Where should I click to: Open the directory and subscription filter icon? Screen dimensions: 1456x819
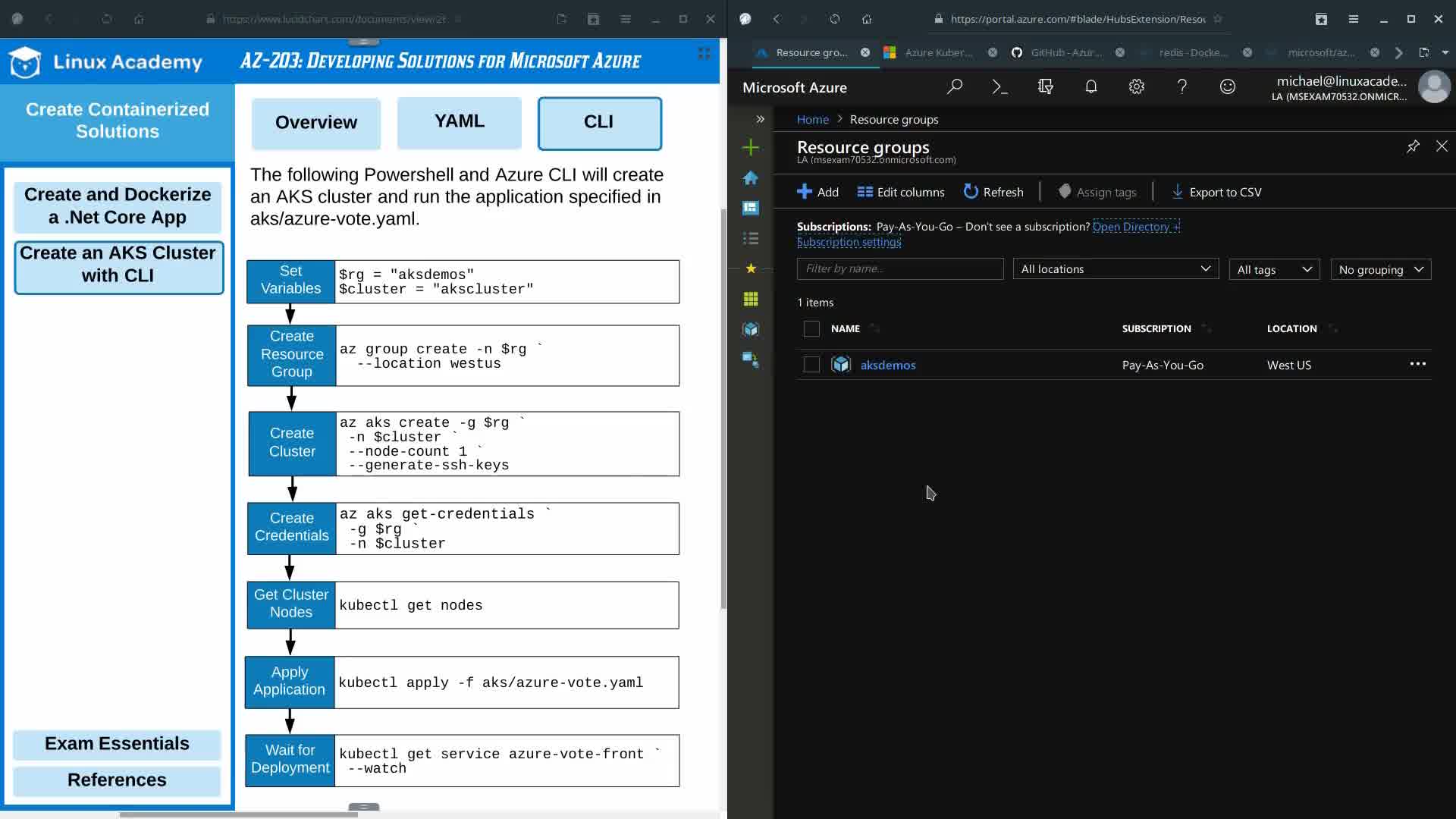coord(1045,87)
